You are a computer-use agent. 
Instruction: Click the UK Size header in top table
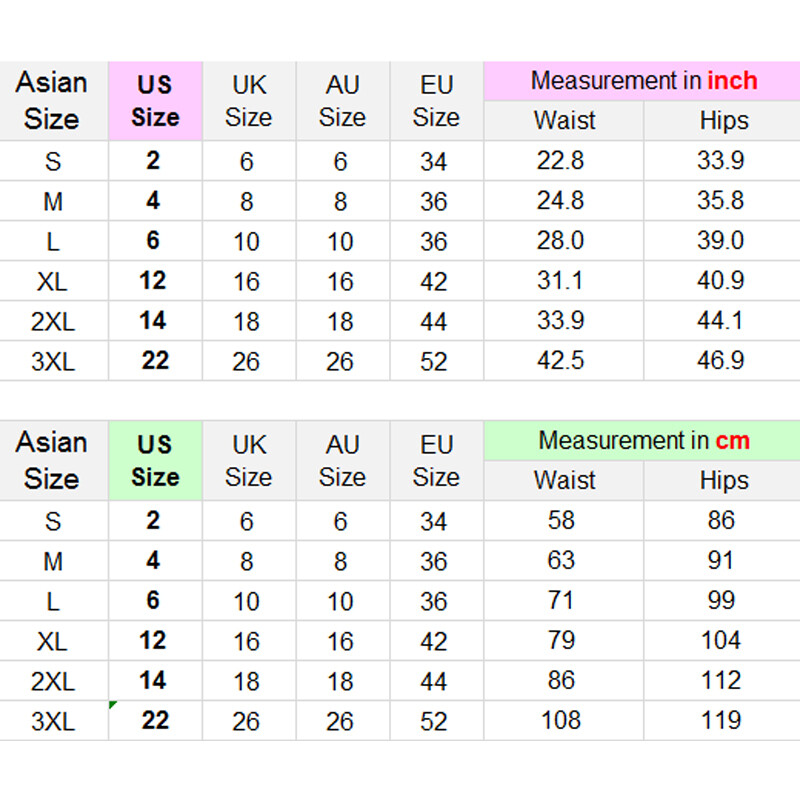click(x=248, y=101)
